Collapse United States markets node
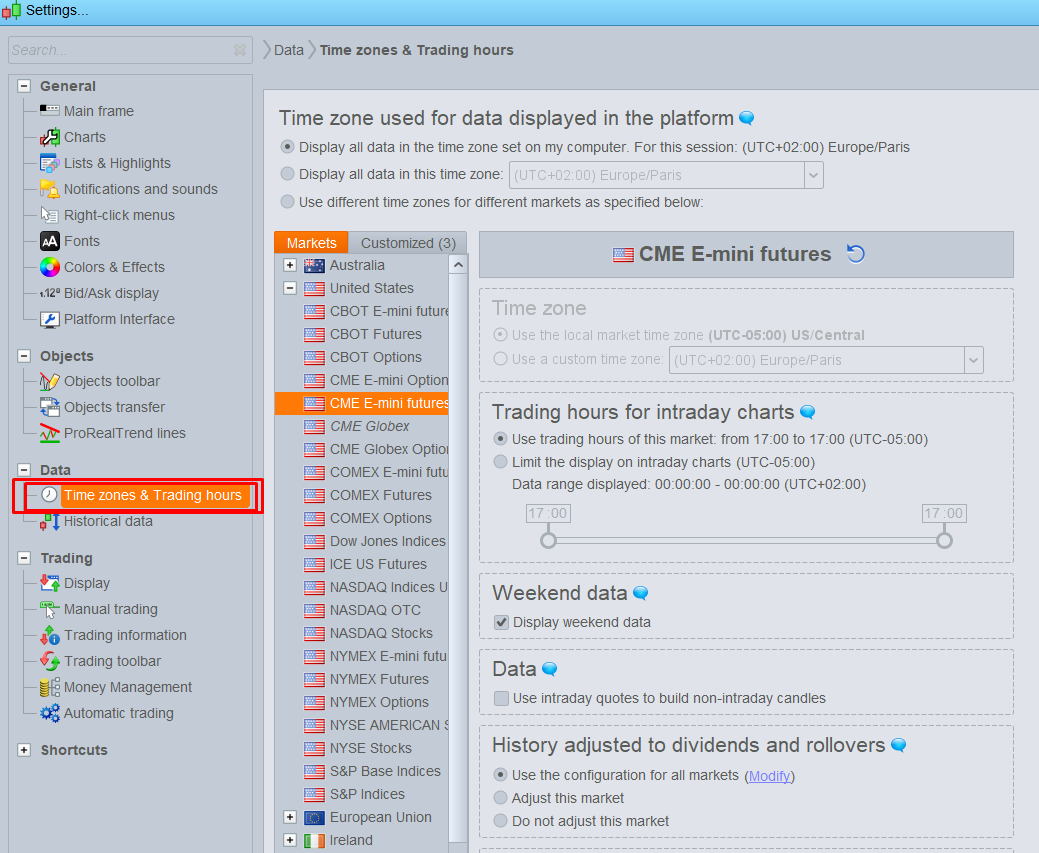The height and width of the screenshot is (853, 1039). [x=290, y=288]
